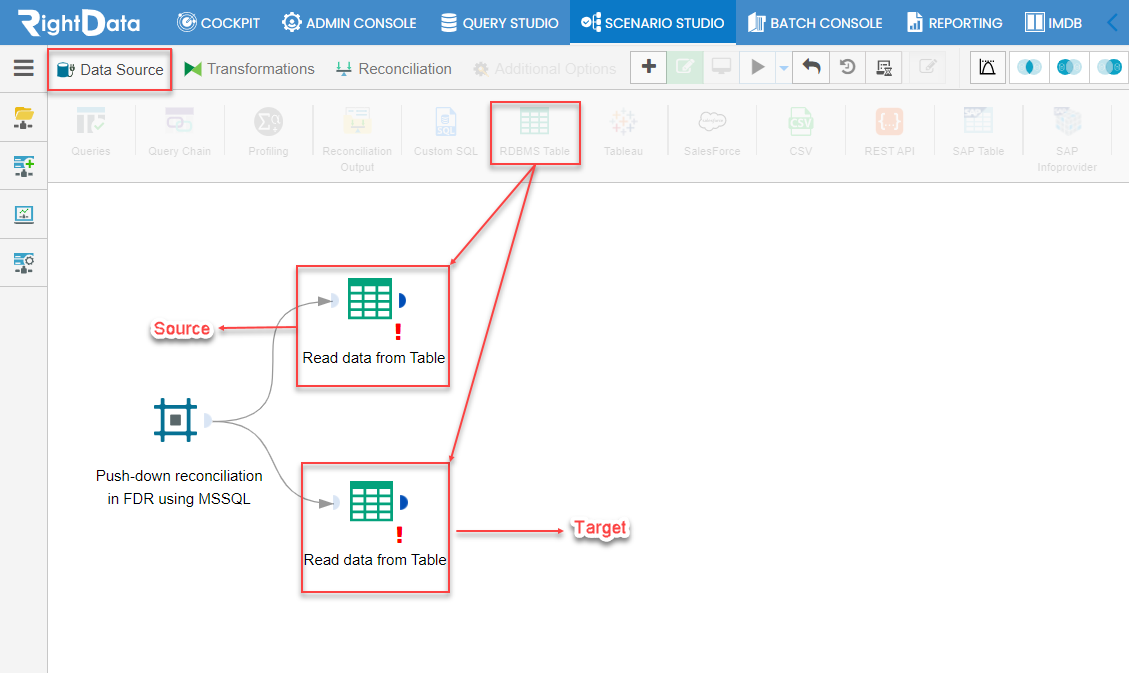Open REPORTING in top navigation
Image resolution: width=1129 pixels, height=673 pixels.
(x=955, y=22)
